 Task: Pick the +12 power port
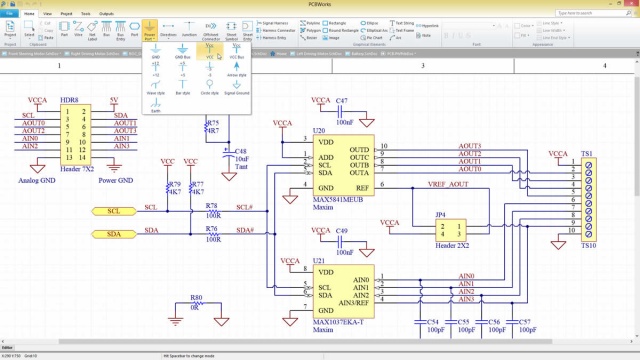[x=156, y=69]
